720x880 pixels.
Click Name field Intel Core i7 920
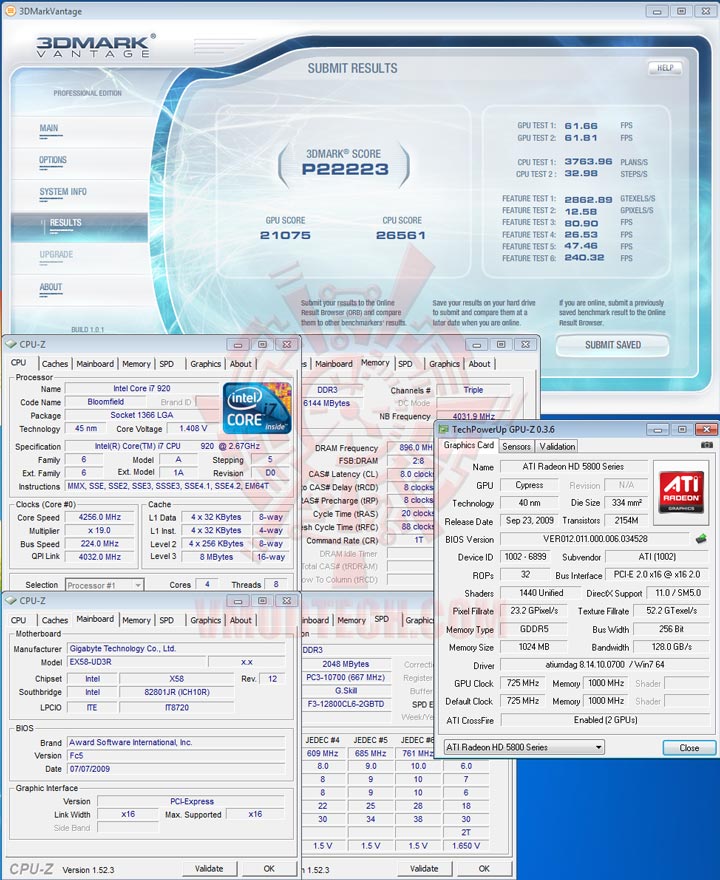point(141,388)
